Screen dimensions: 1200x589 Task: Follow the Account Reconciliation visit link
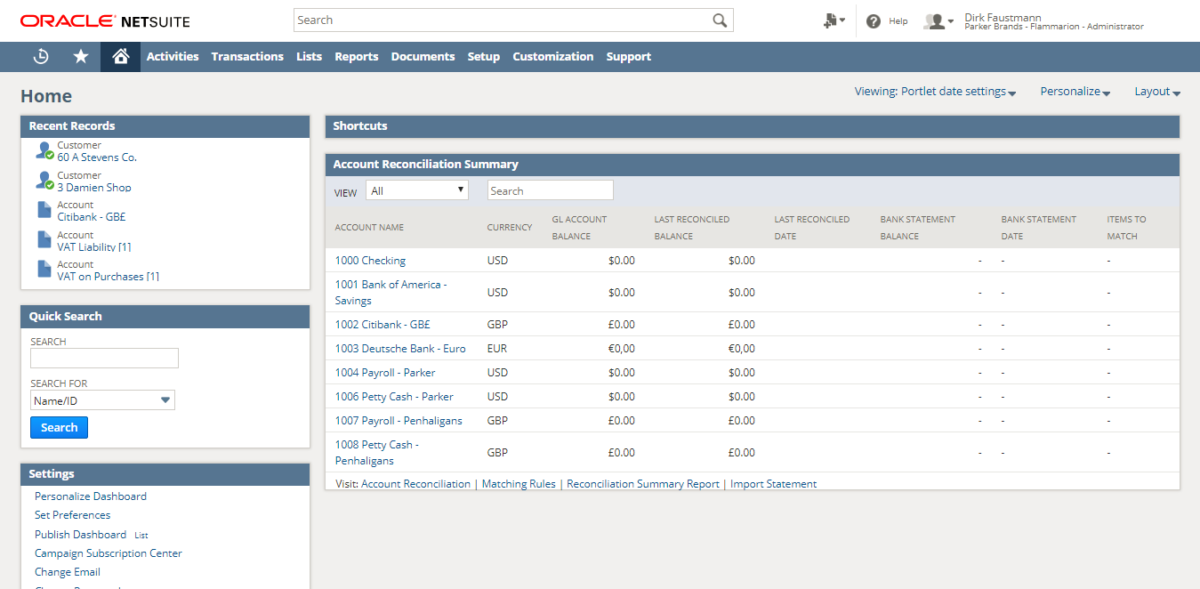(x=416, y=484)
